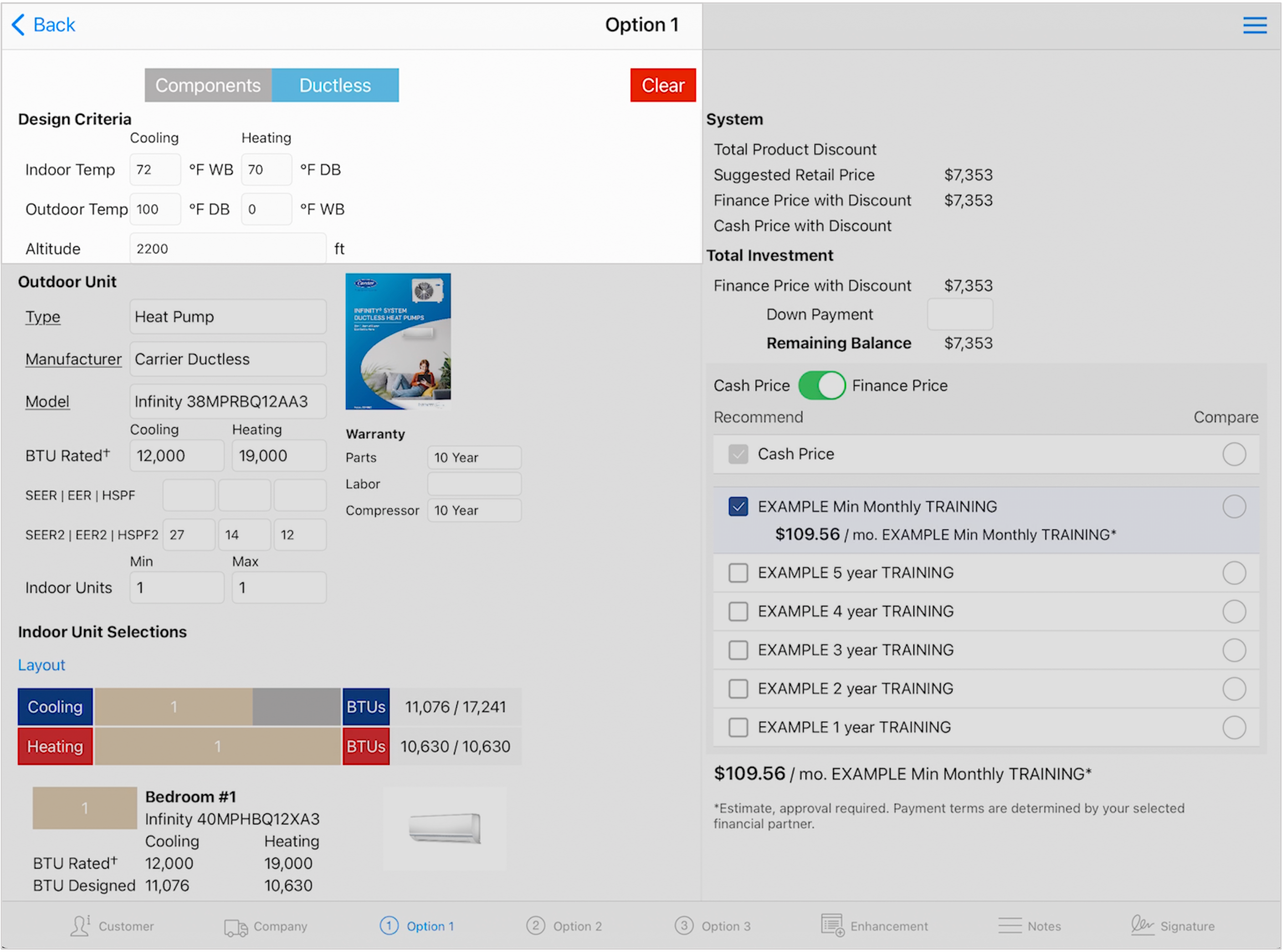Open the Customer person icon
1282x952 pixels.
tap(80, 926)
